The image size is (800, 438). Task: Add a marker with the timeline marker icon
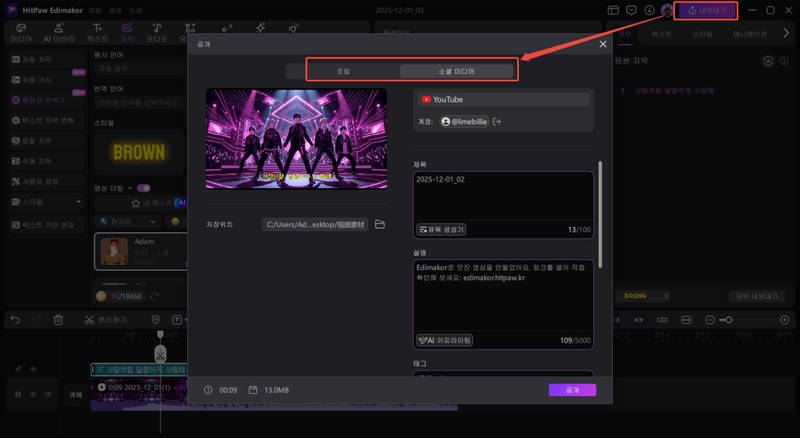[156, 320]
